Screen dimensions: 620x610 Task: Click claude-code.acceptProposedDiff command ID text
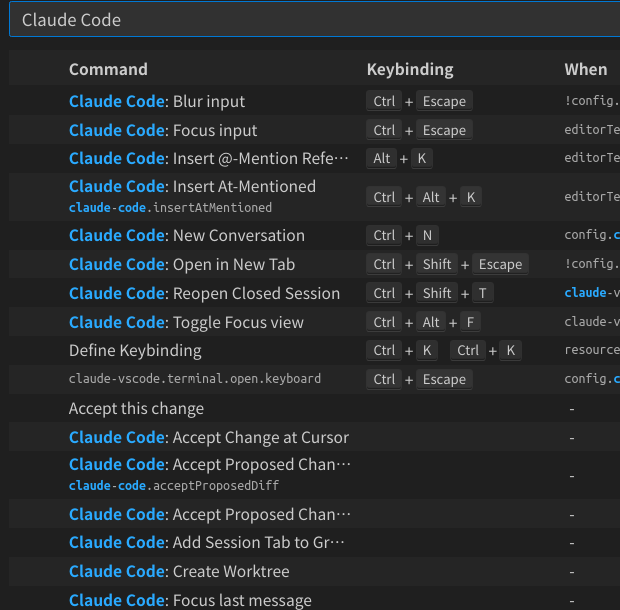[x=174, y=485]
